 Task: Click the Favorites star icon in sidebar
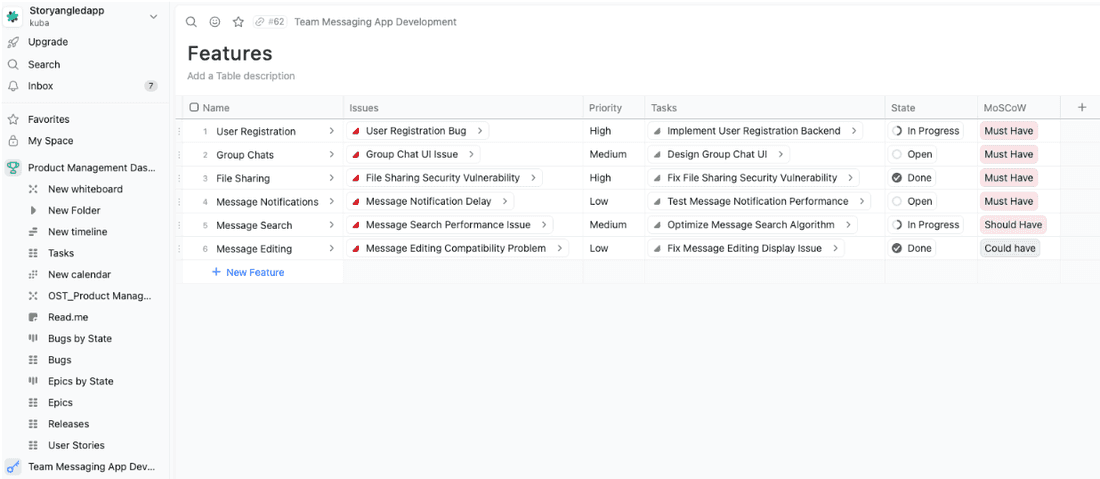click(x=13, y=119)
